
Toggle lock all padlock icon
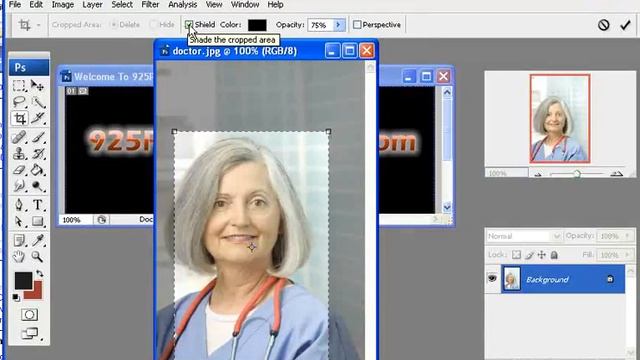(554, 255)
